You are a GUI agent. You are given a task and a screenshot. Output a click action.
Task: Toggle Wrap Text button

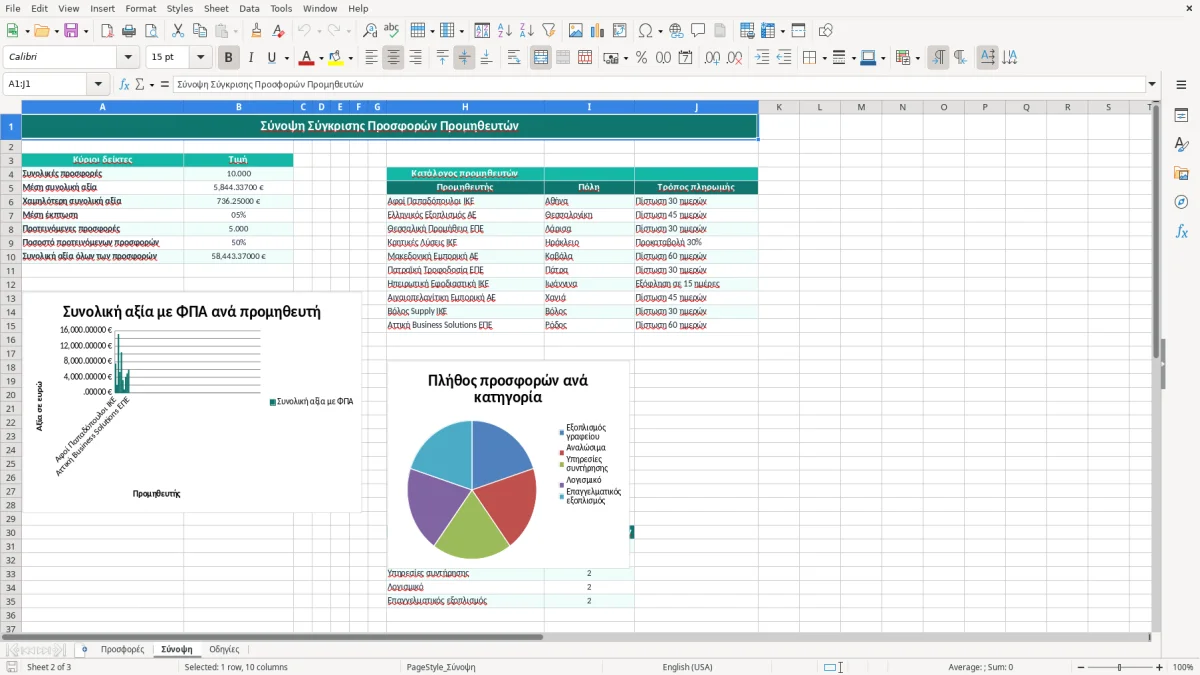tap(514, 58)
